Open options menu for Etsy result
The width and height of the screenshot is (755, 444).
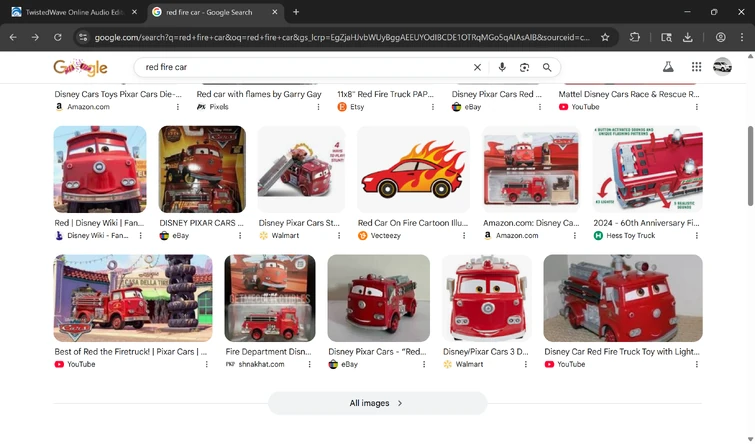tap(433, 107)
